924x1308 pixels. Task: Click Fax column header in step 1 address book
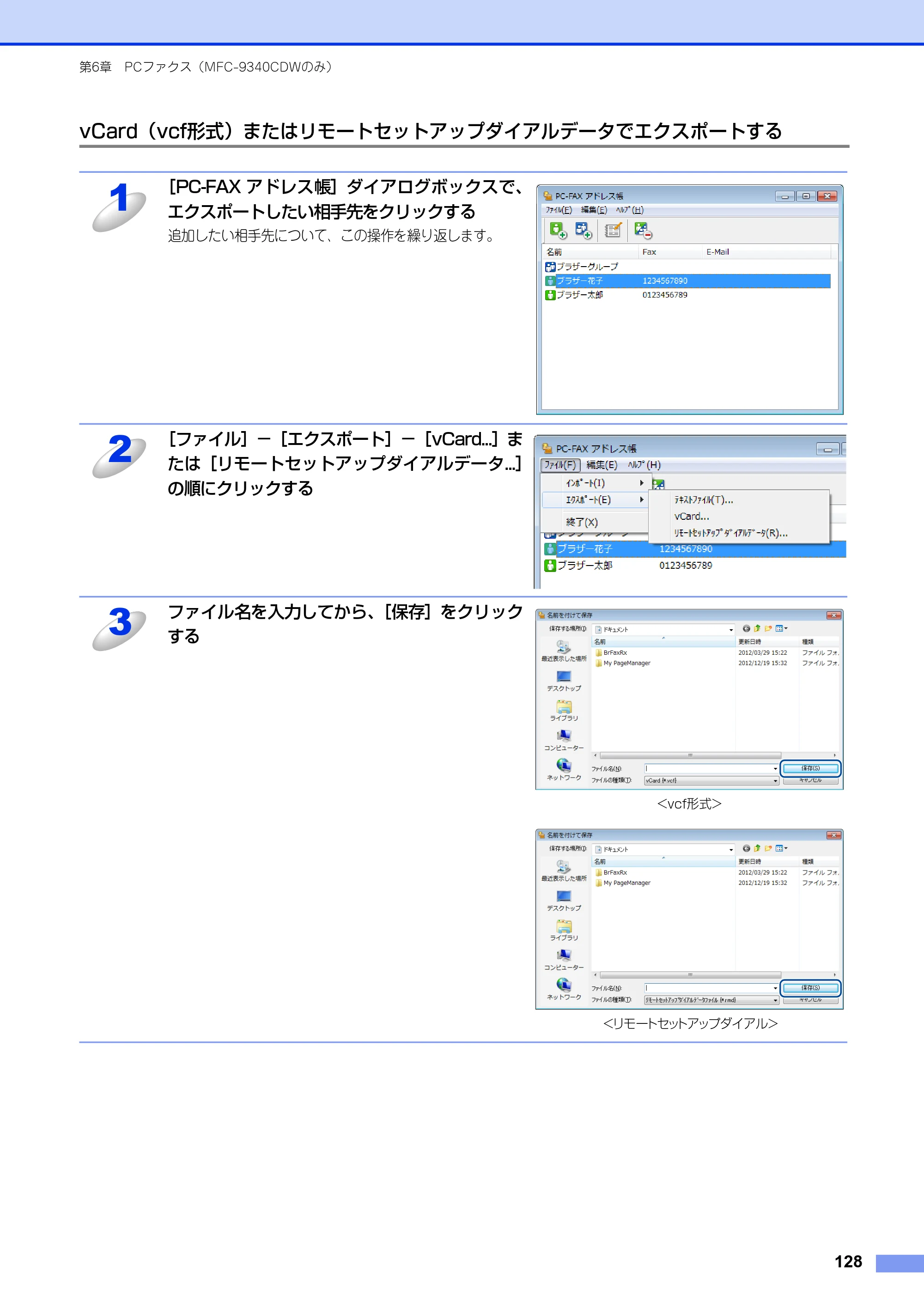click(670, 252)
